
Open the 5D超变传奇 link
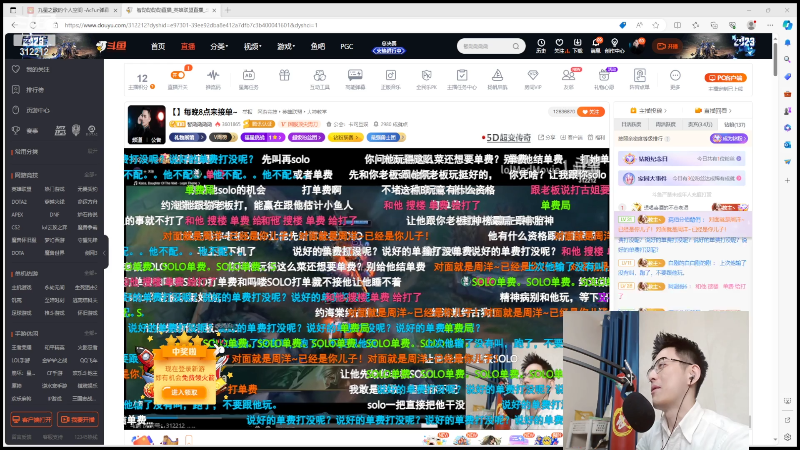[x=507, y=137]
